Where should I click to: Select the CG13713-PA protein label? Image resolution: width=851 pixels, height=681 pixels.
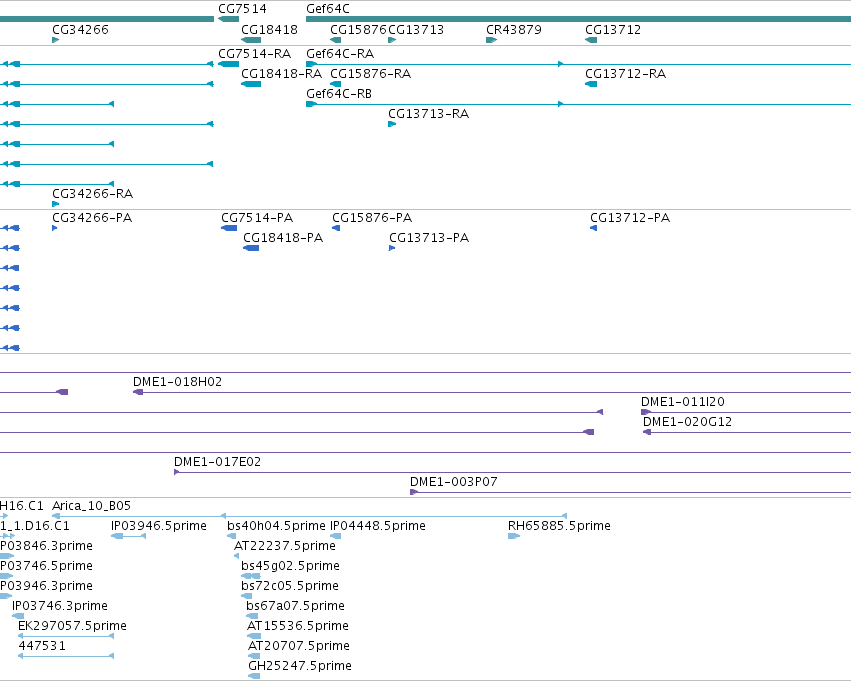(x=429, y=238)
